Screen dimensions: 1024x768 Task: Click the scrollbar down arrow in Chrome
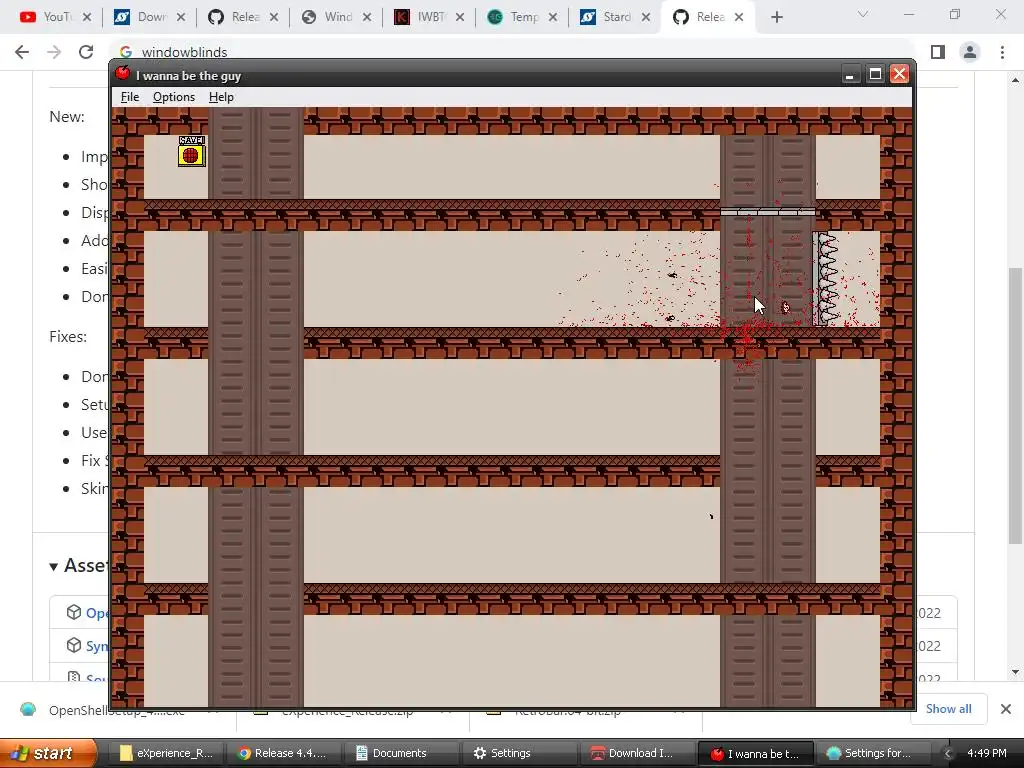click(x=1015, y=672)
